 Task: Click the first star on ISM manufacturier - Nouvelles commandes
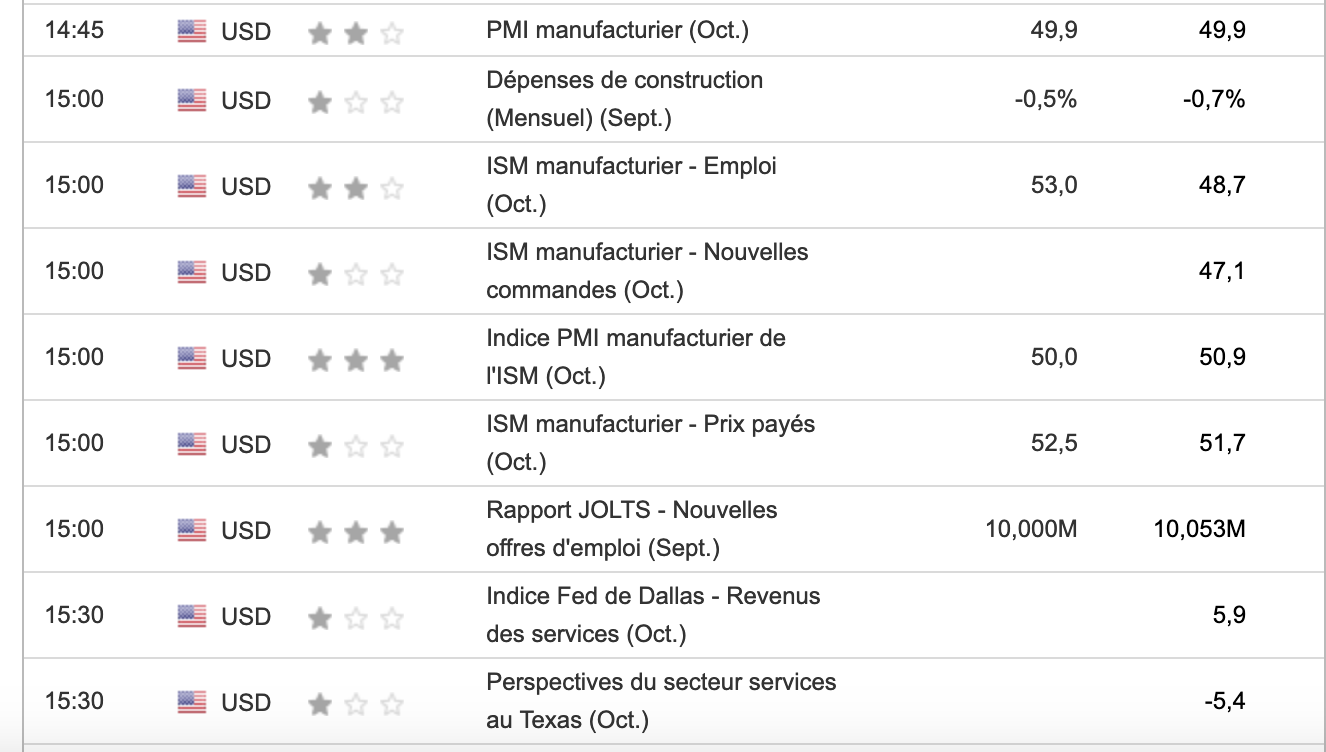320,273
